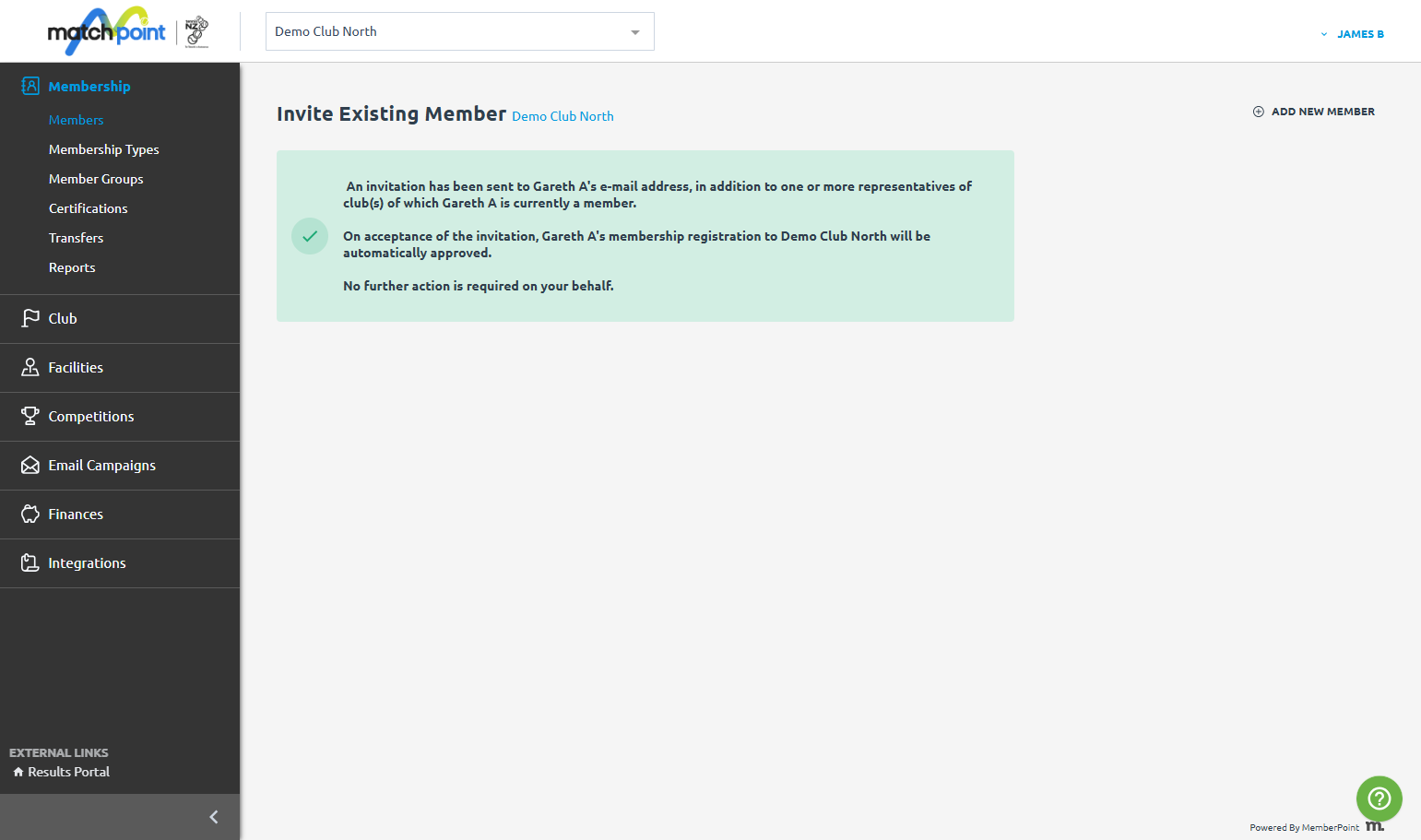Expand the JAMES B user menu
Viewport: 1421px width, 840px height.
[1352, 34]
